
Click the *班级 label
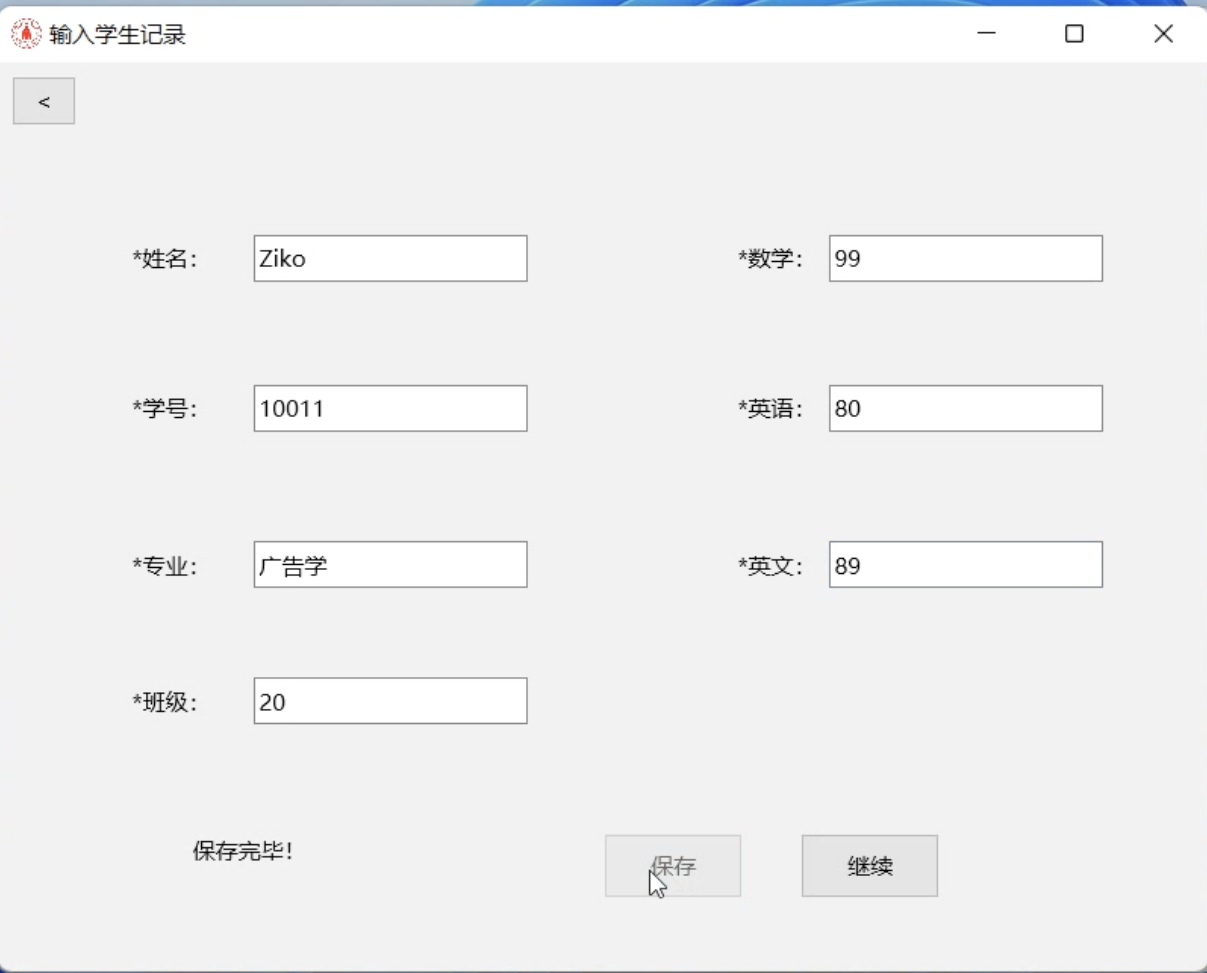pyautogui.click(x=165, y=702)
